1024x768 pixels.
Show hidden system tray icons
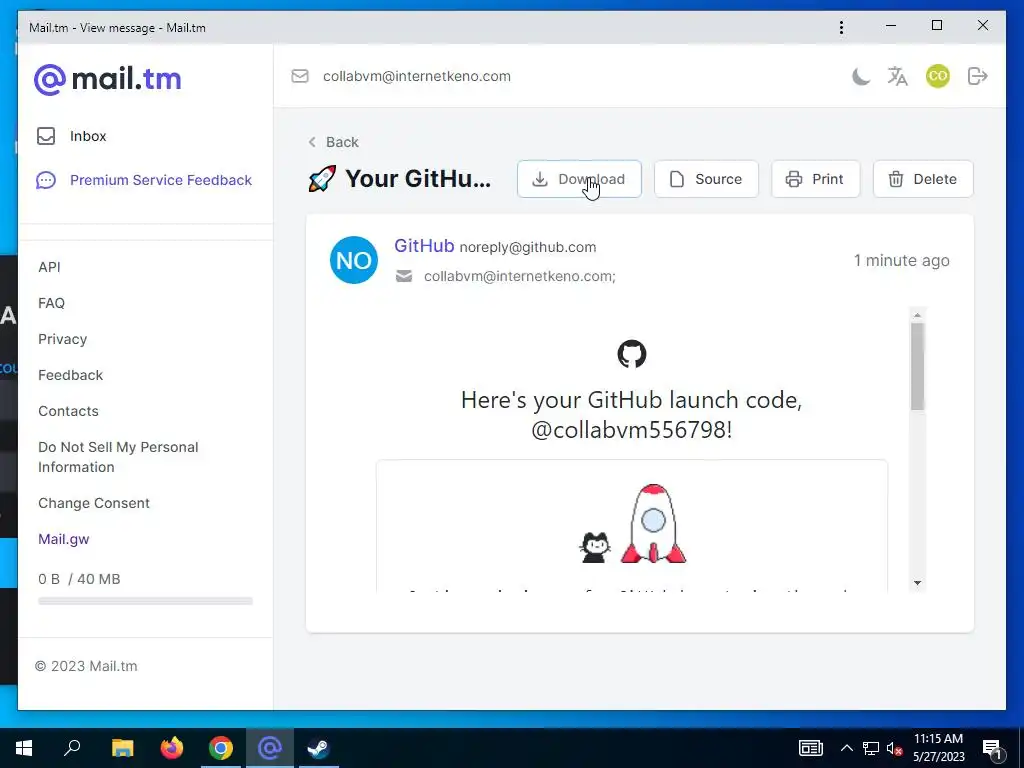click(846, 748)
